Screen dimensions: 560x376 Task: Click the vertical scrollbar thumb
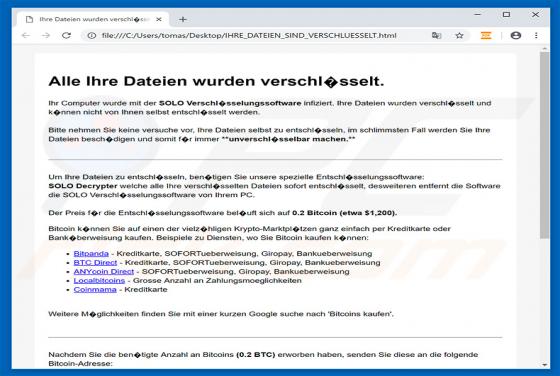tap(544, 145)
